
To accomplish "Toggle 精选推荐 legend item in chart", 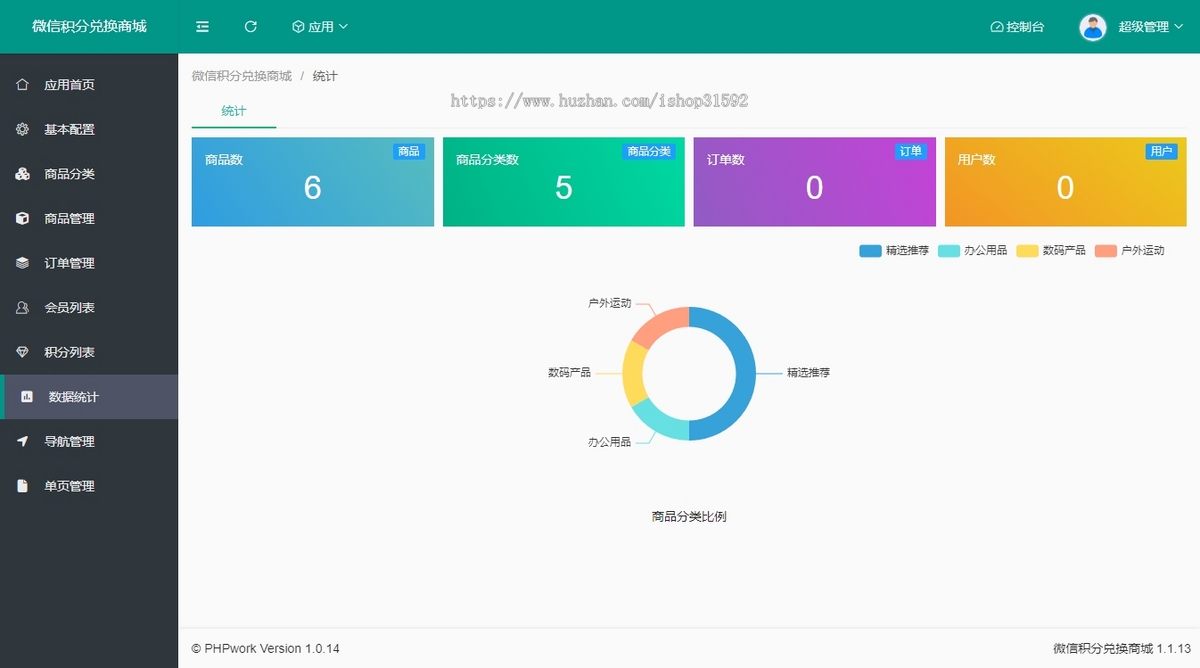I will point(894,251).
